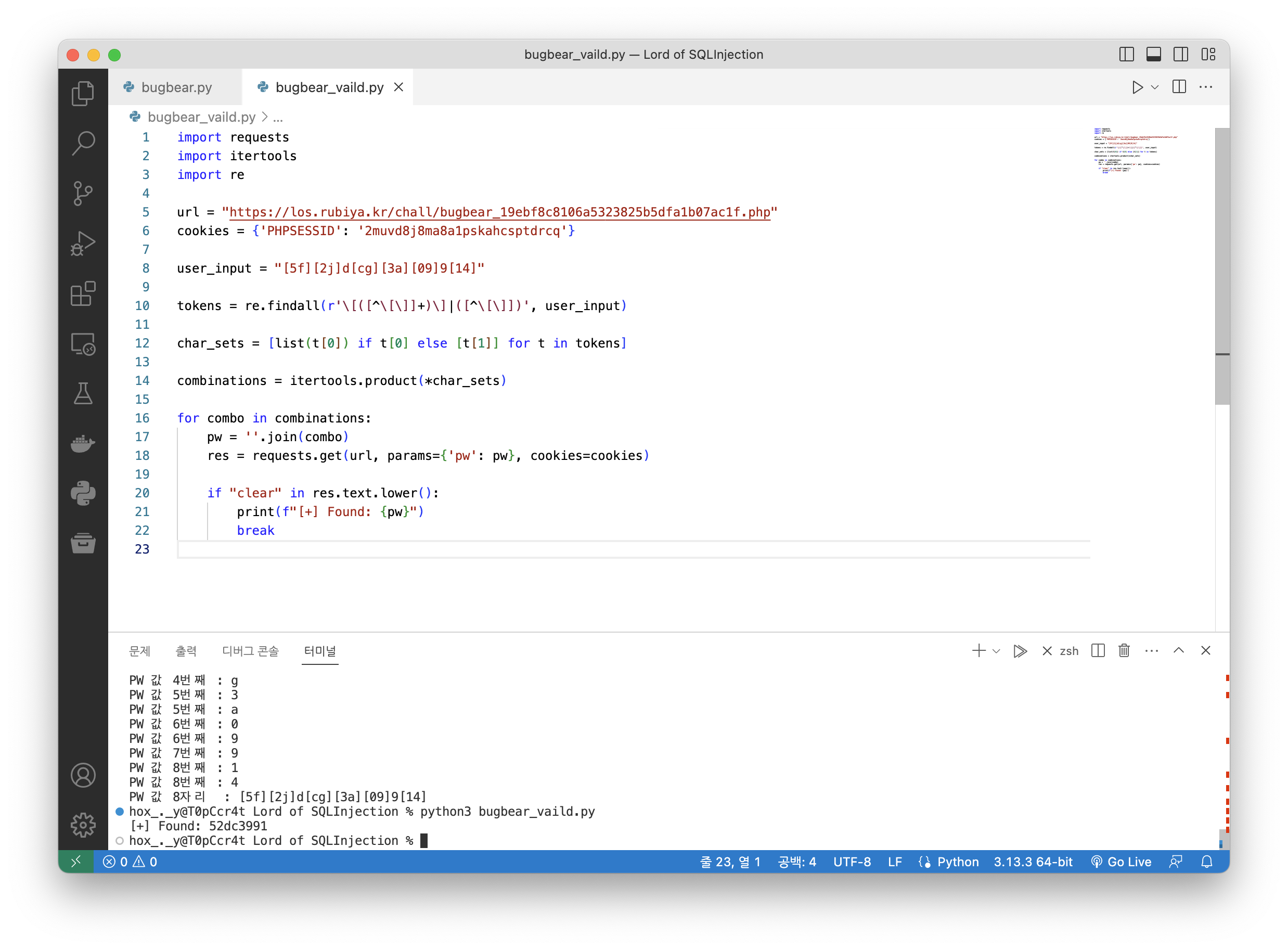Viewport: 1288px width, 950px height.
Task: Toggle the bottom panel layout button
Action: [1153, 55]
